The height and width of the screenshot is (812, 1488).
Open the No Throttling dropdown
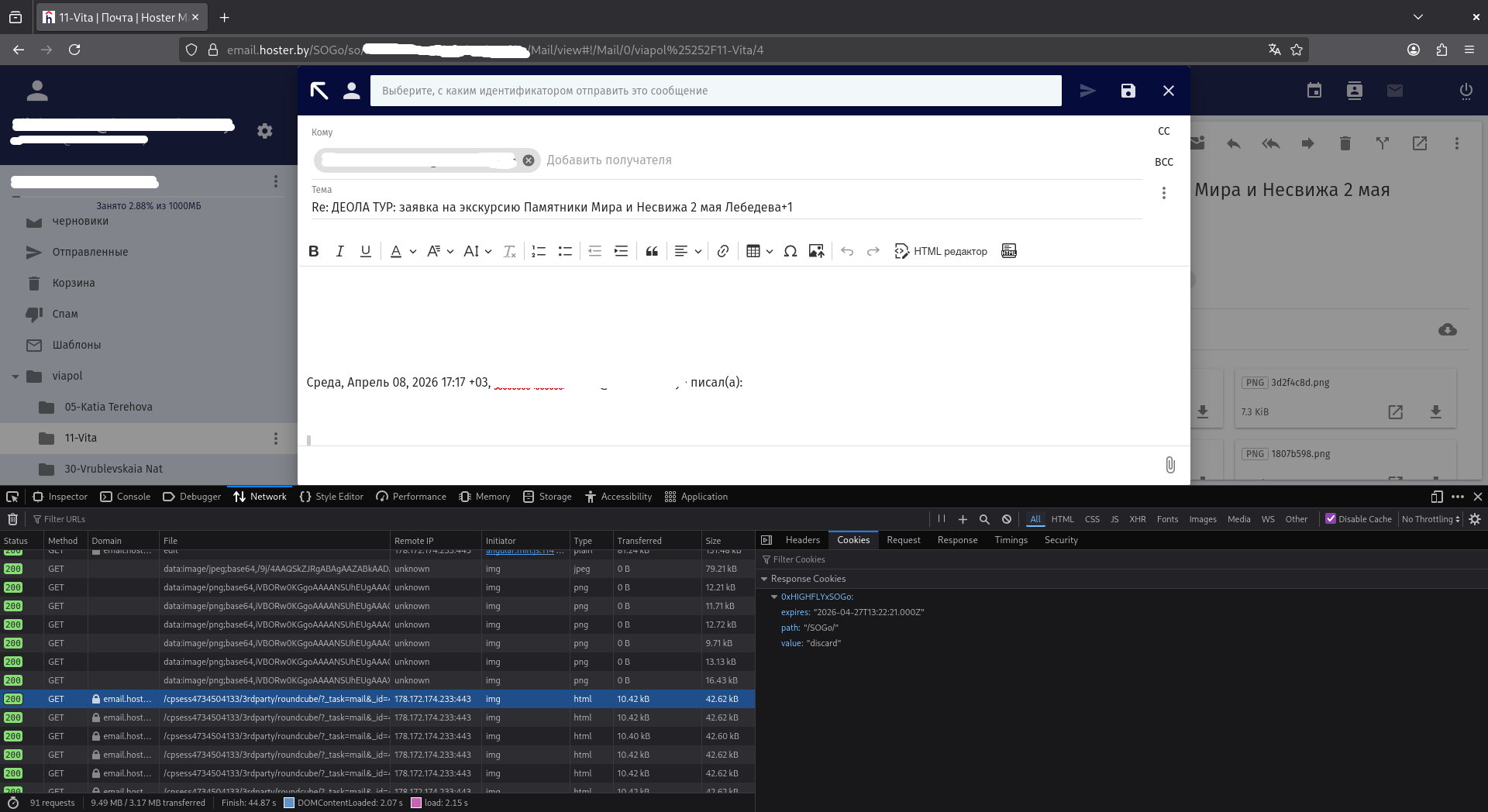coord(1430,519)
